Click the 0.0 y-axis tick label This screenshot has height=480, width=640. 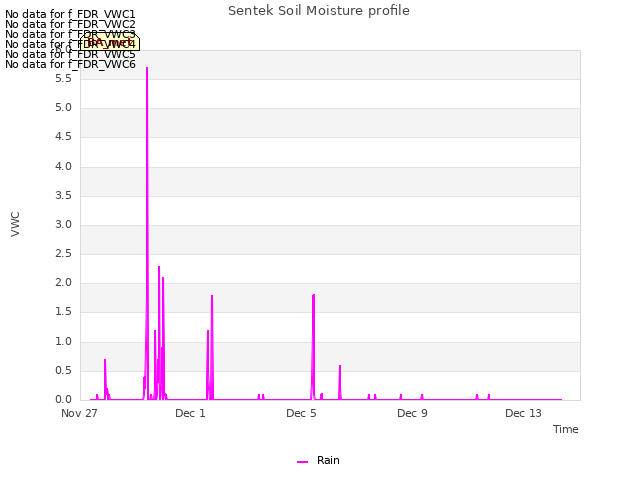point(63,400)
